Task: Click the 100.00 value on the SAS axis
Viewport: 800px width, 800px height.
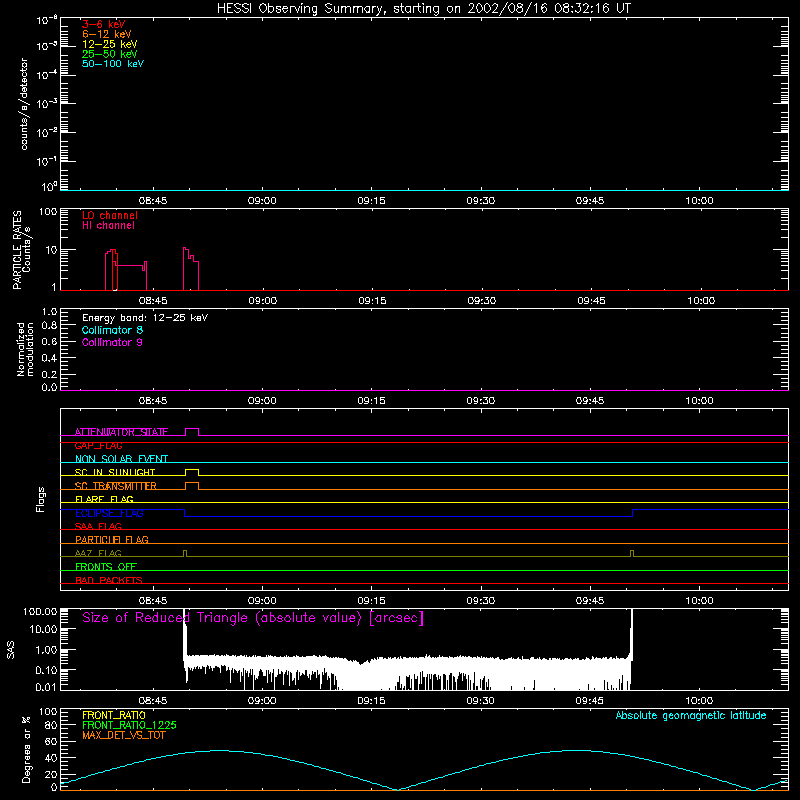Action: coord(40,612)
